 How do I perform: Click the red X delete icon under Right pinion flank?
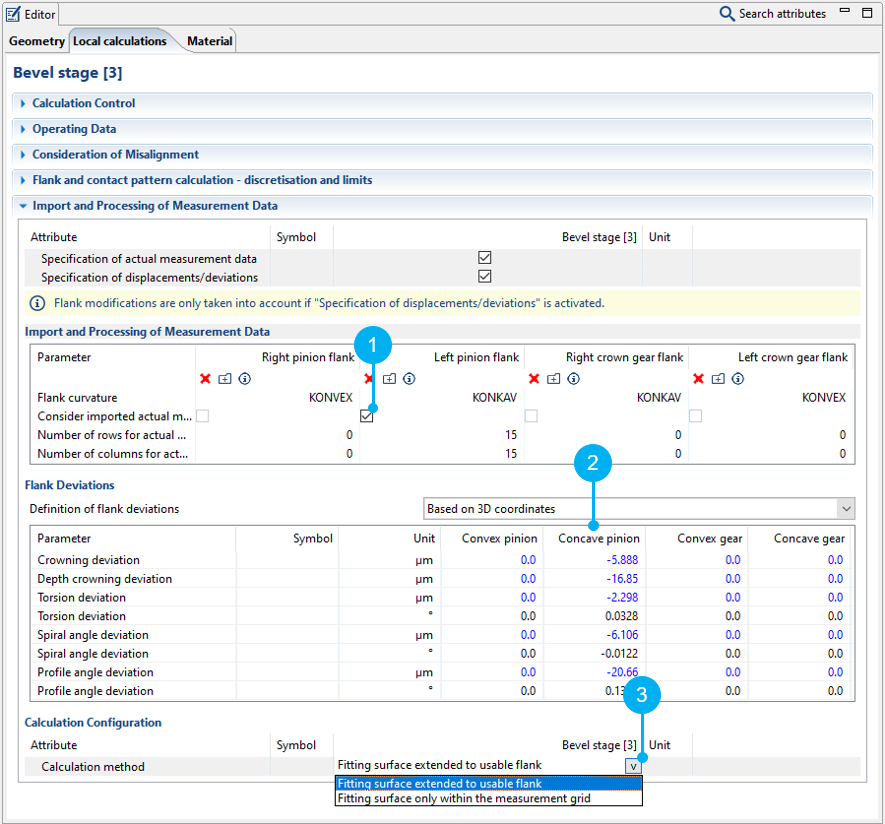[x=205, y=379]
